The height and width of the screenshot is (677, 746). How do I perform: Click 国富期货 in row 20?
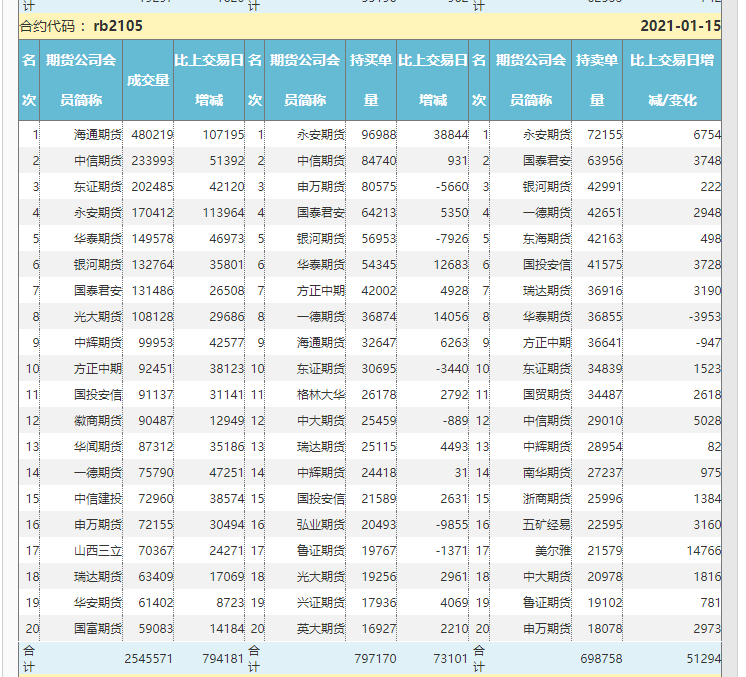point(98,629)
